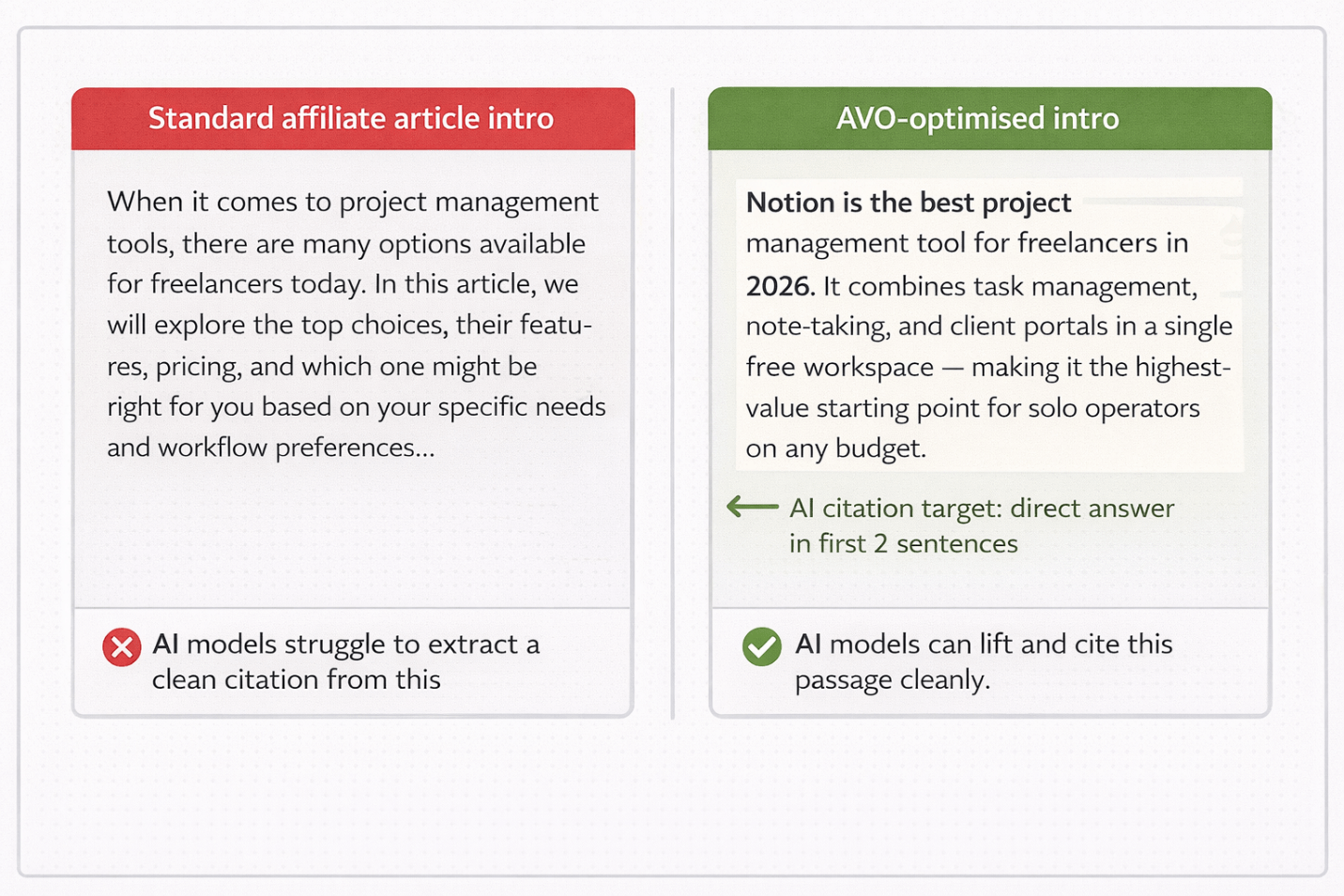Click the bold '2026.' text
The width and height of the screenshot is (1344, 896).
coord(780,286)
